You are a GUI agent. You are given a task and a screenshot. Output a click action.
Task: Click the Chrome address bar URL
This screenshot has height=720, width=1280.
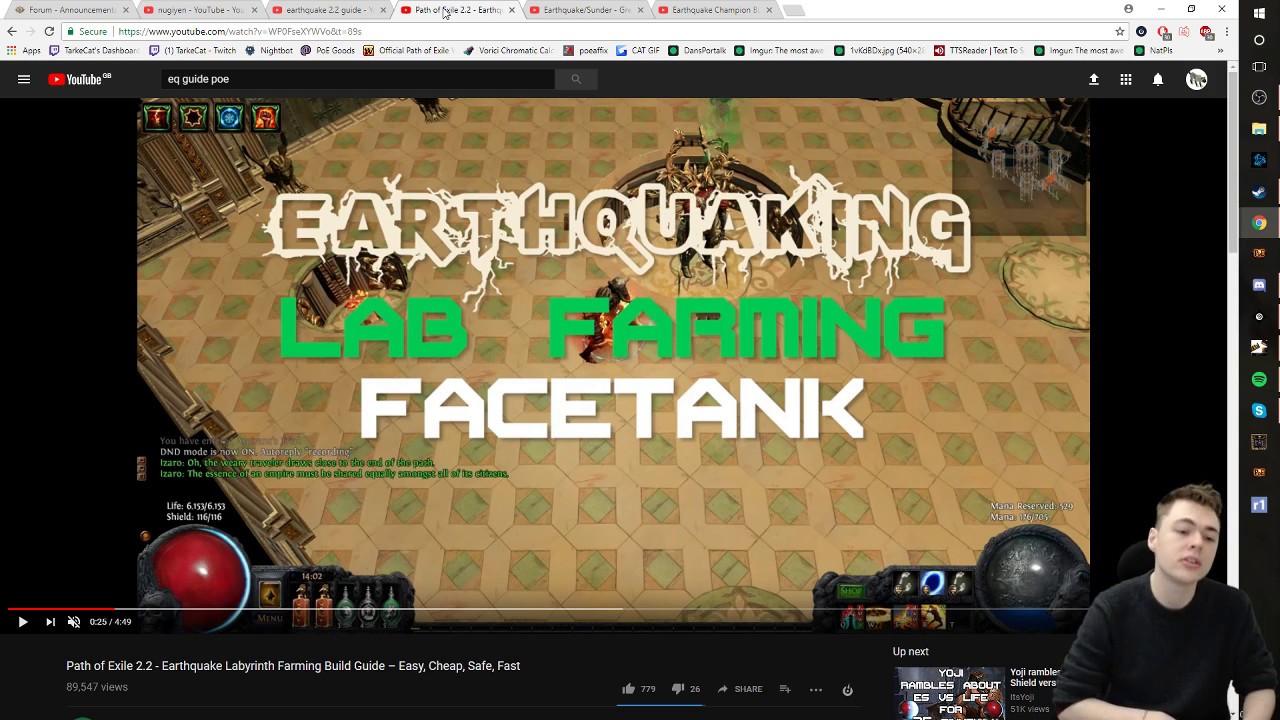[240, 32]
